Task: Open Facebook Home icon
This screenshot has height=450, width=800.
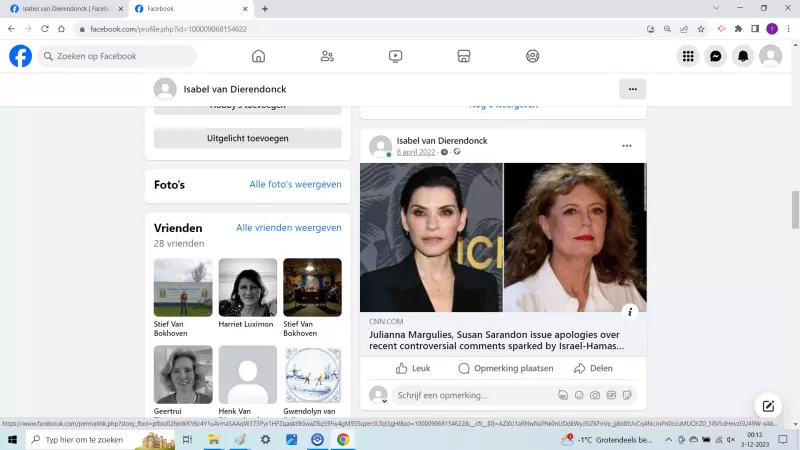Action: pos(258,56)
